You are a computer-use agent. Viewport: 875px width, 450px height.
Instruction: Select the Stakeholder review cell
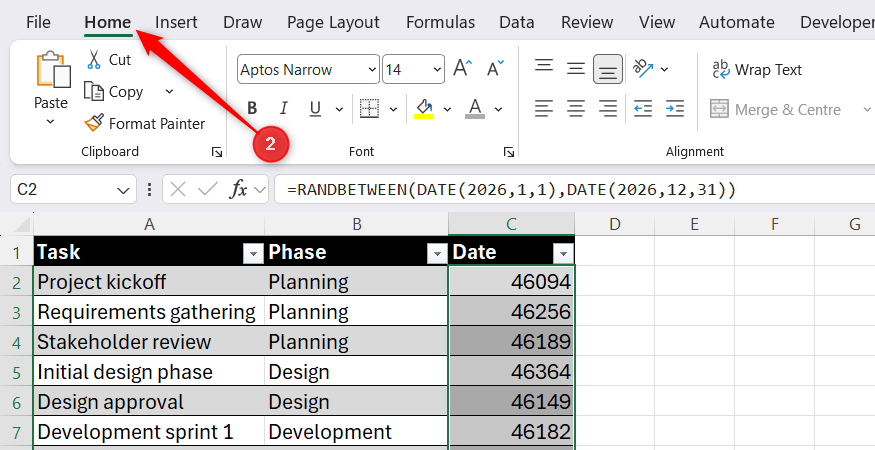(148, 342)
